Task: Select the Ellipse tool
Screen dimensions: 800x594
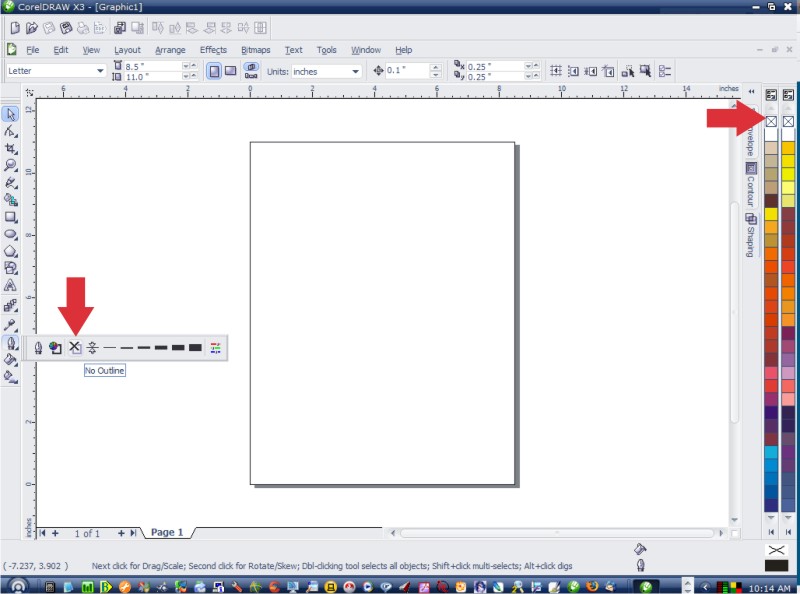Action: click(10, 234)
